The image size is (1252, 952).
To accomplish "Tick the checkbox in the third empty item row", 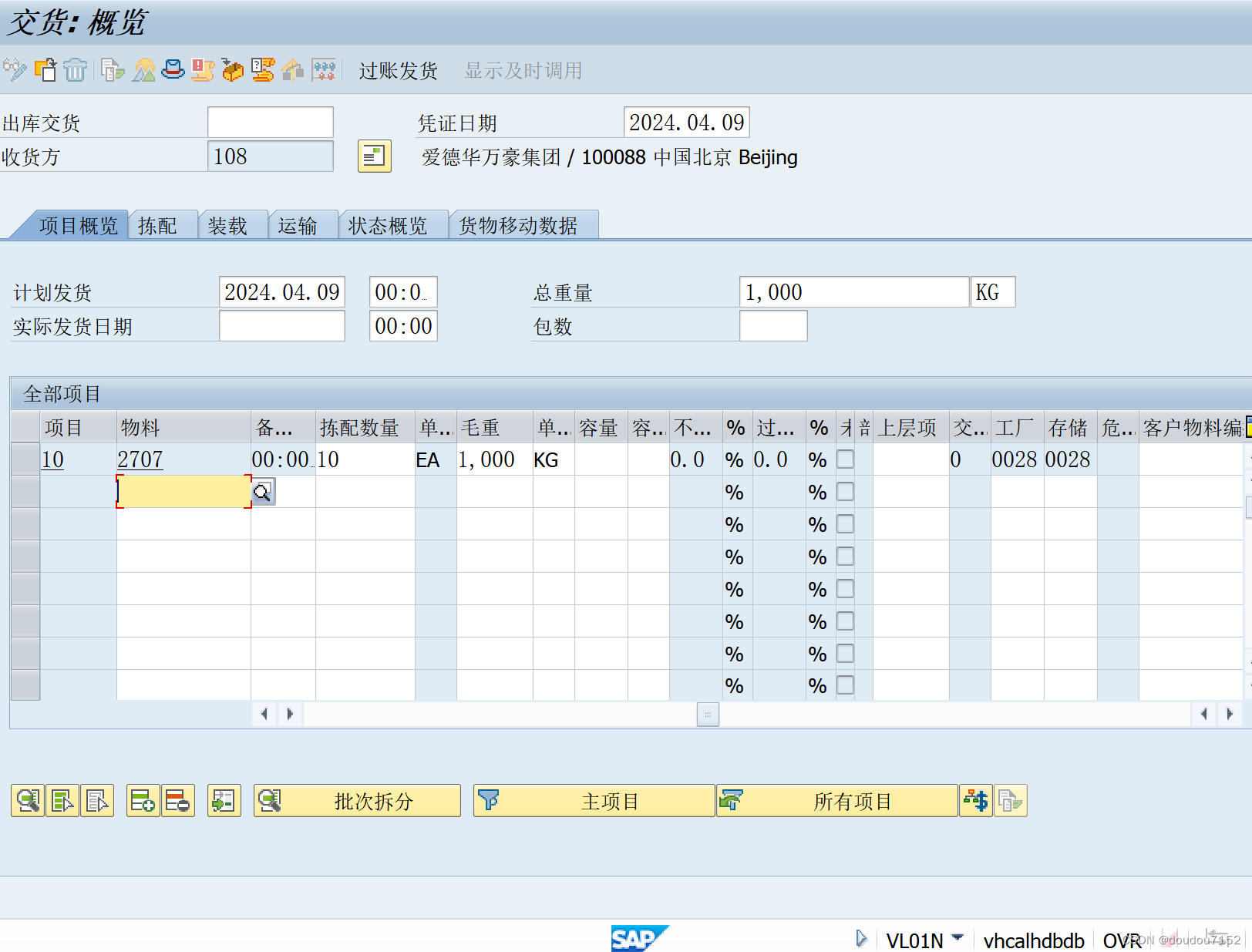I will [846, 523].
